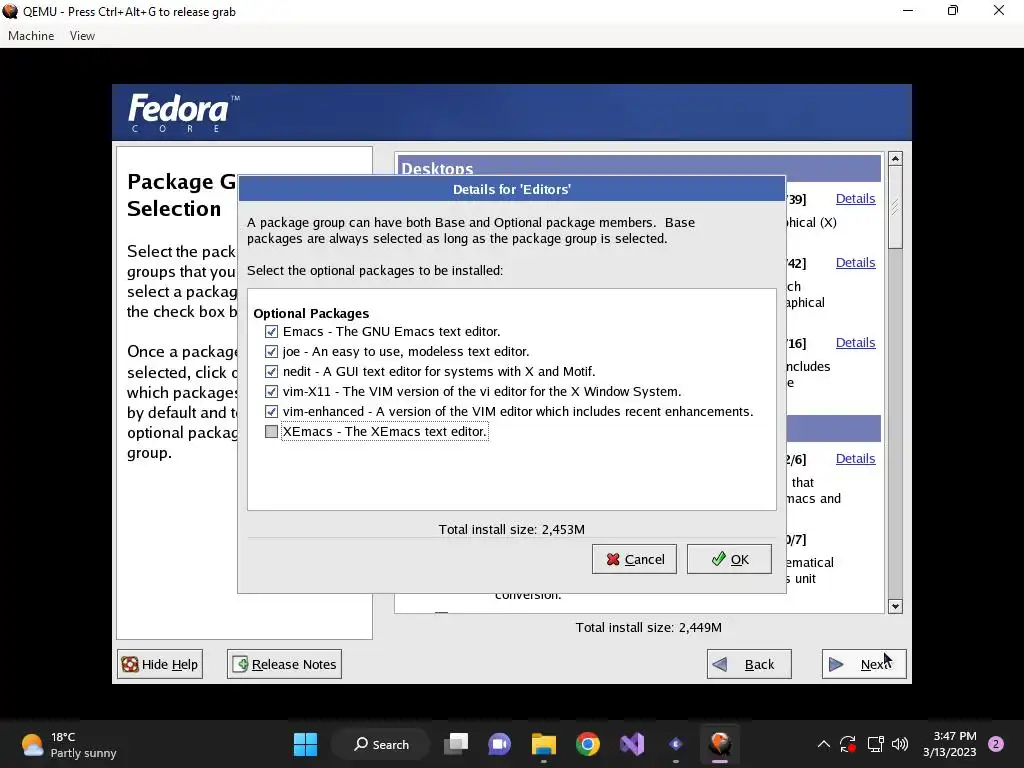Image resolution: width=1024 pixels, height=768 pixels.
Task: Enable the XEmacs package checkbox
Action: pos(271,432)
